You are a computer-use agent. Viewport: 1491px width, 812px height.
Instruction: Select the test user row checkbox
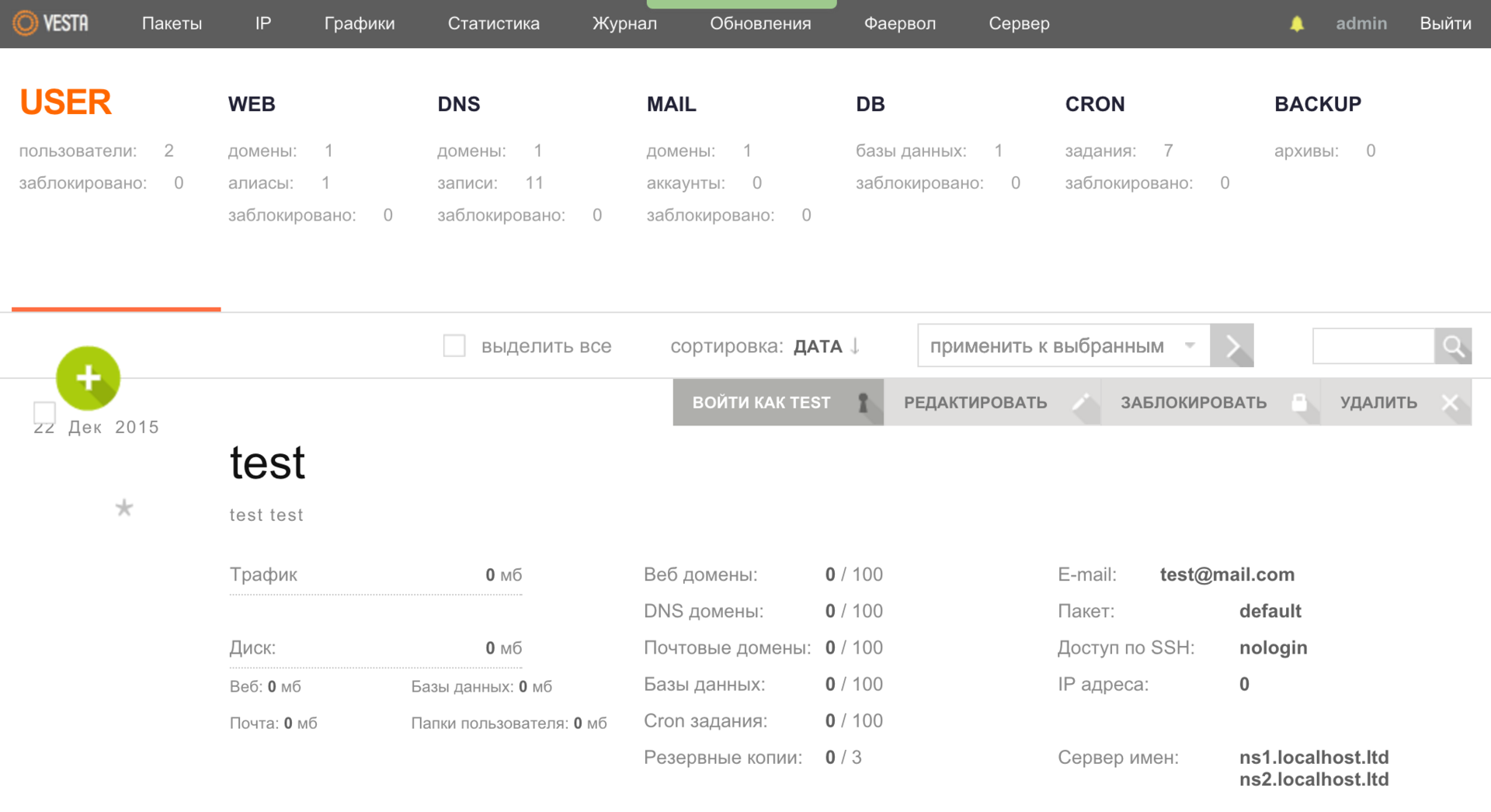[x=44, y=413]
